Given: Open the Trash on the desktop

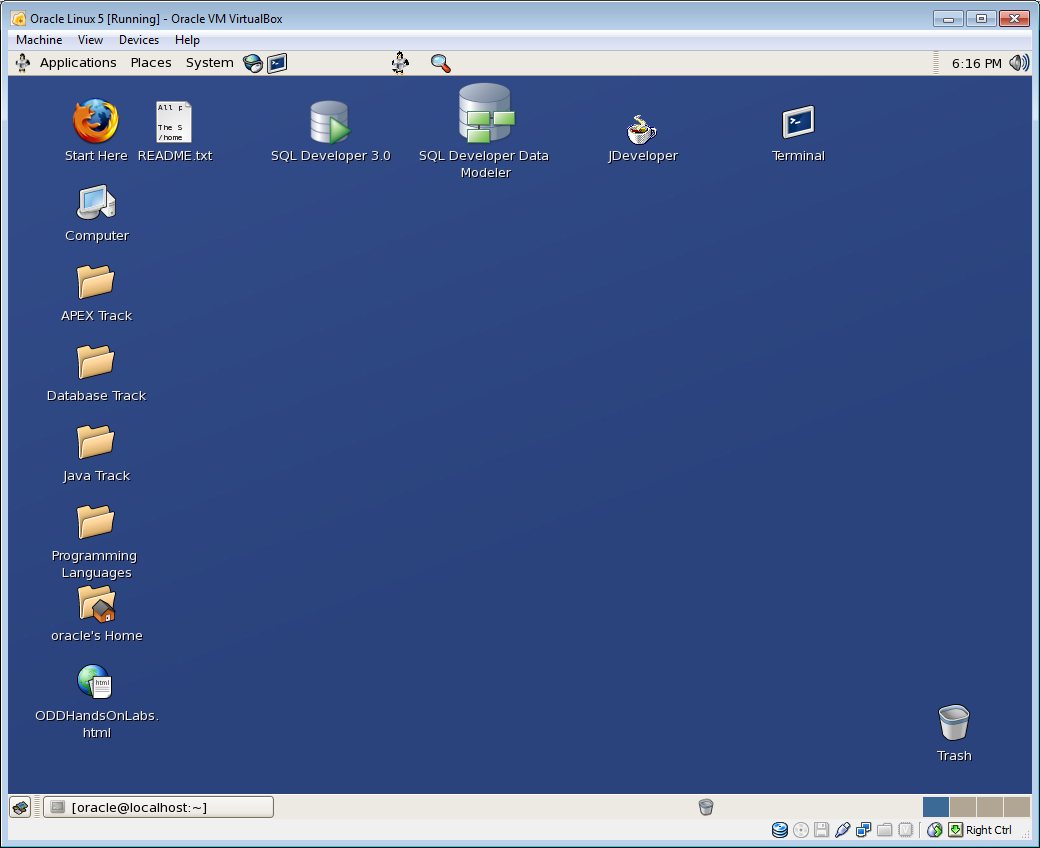Looking at the screenshot, I should [954, 723].
